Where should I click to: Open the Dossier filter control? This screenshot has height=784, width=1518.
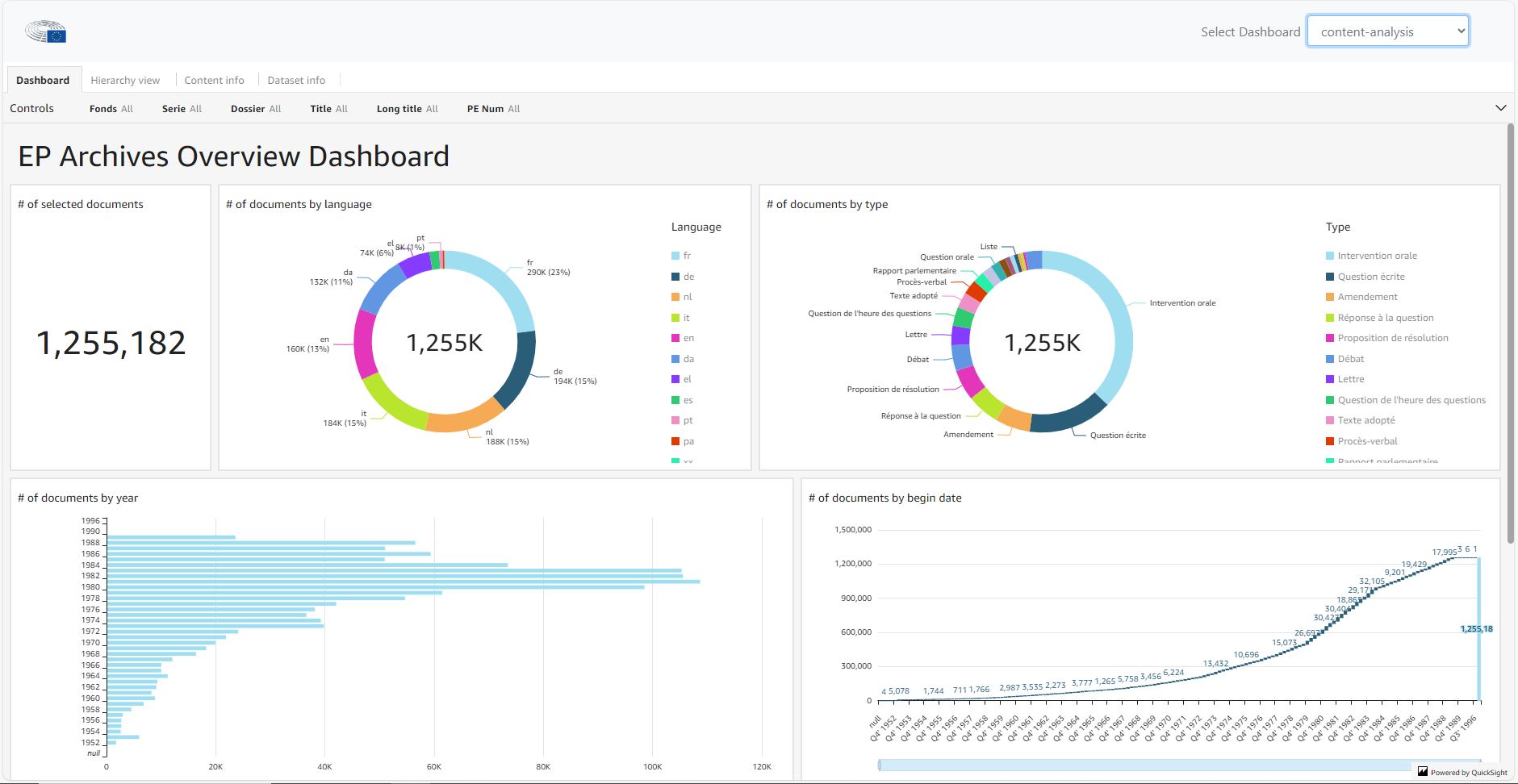pyautogui.click(x=256, y=109)
